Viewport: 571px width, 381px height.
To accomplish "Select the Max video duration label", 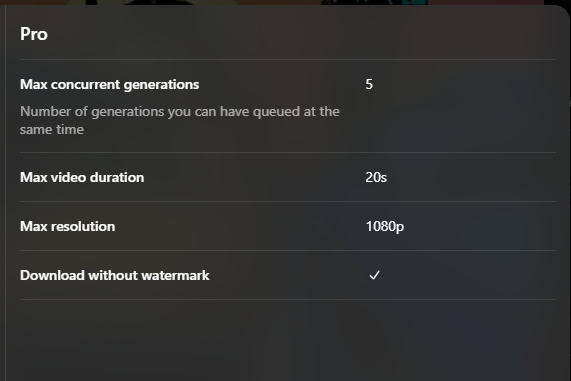I will [x=82, y=177].
